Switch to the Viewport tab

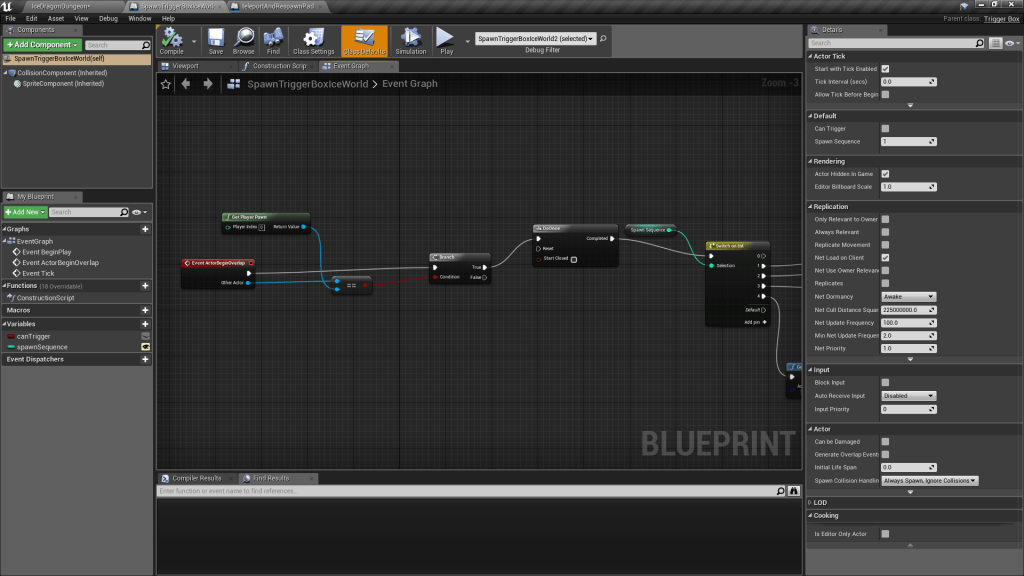(186, 66)
